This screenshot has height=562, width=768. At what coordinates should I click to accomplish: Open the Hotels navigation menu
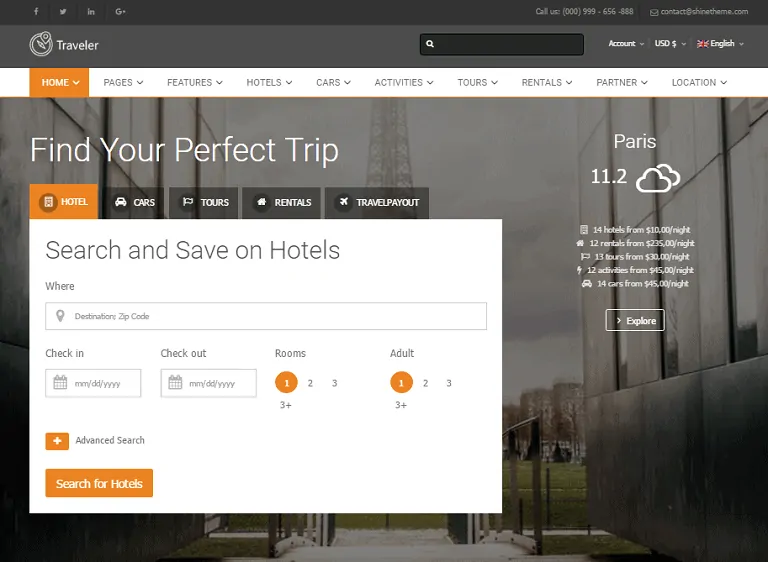[269, 82]
